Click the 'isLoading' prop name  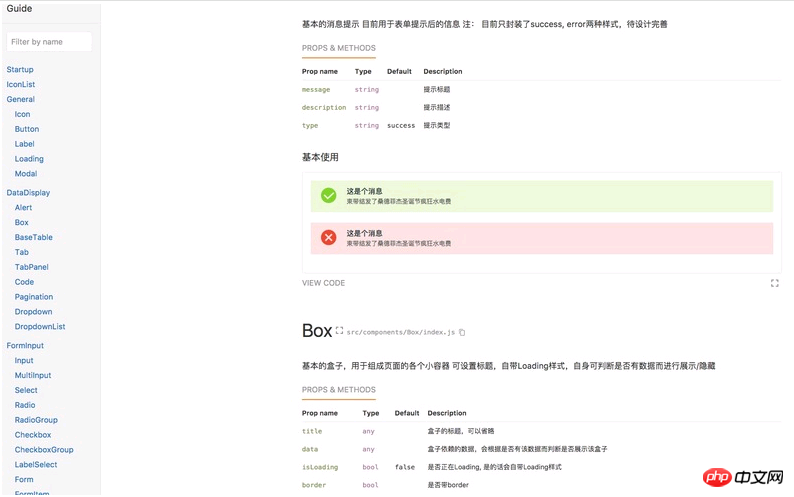coord(320,467)
